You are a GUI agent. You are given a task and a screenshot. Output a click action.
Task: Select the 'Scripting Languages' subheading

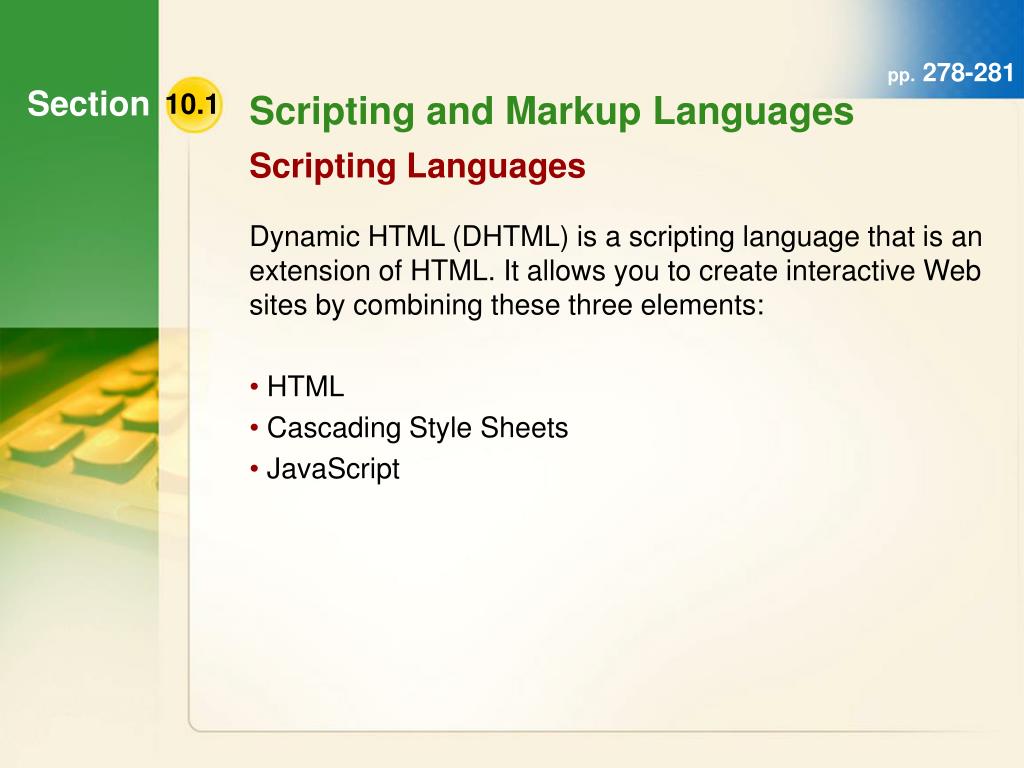point(417,165)
